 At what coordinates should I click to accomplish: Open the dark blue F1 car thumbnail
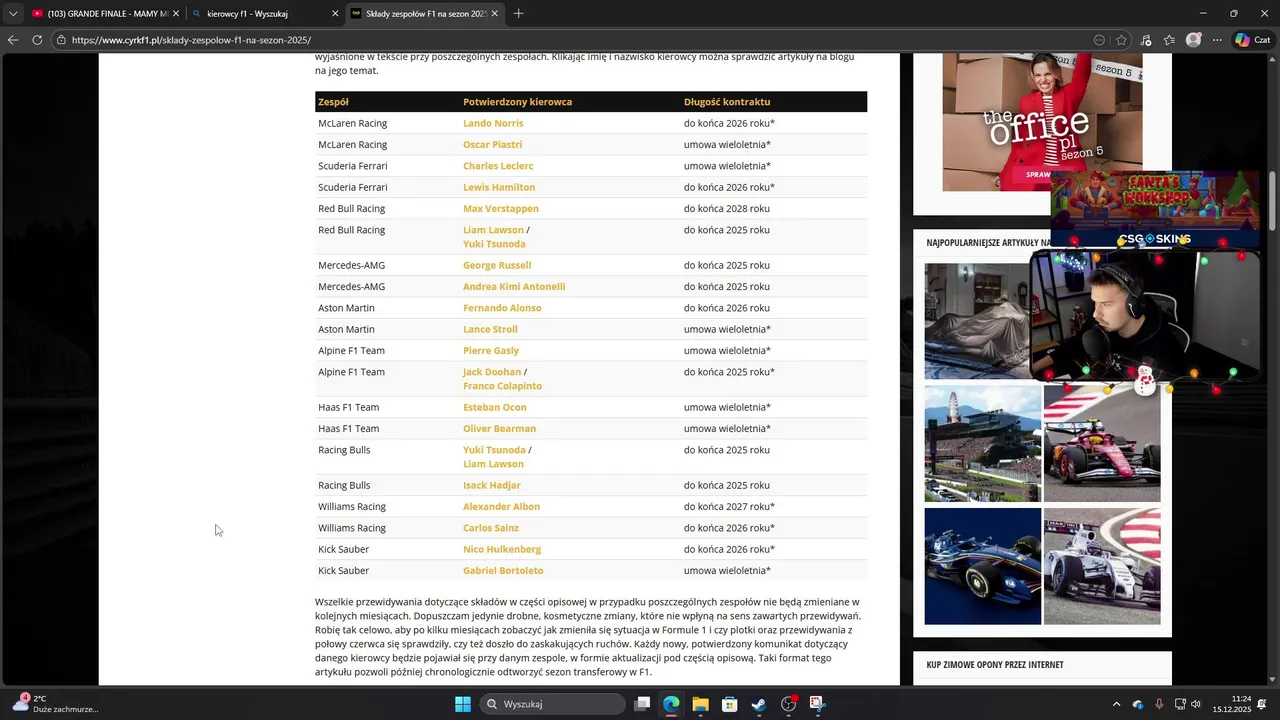[x=982, y=566]
